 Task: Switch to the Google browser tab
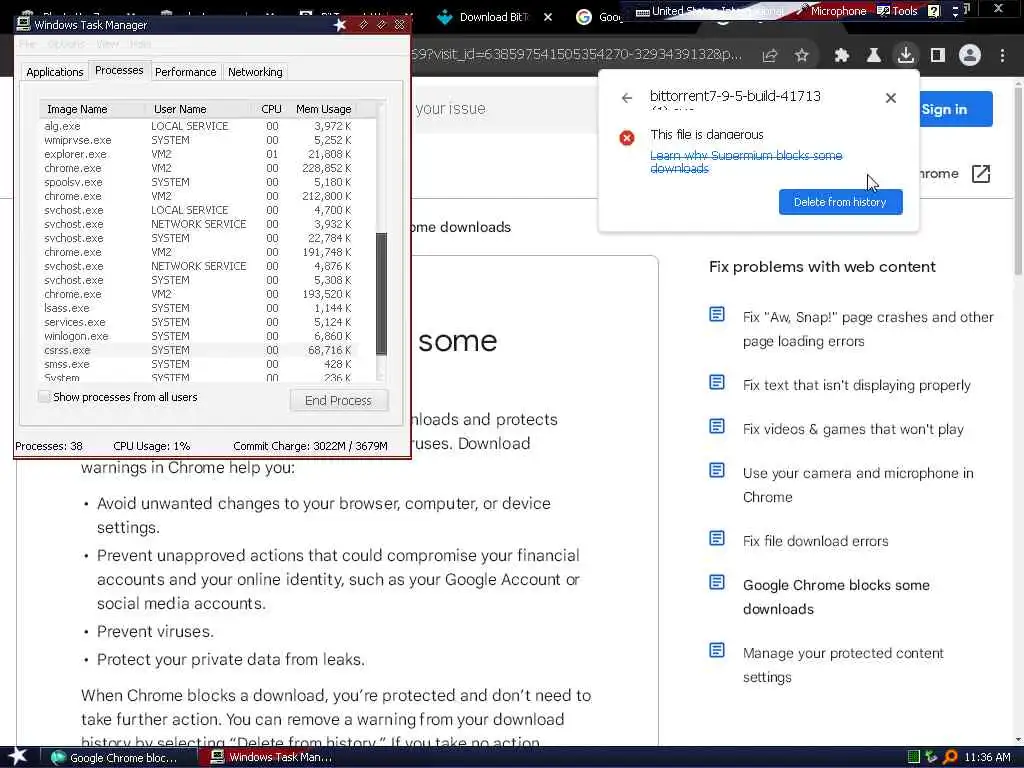tap(600, 17)
